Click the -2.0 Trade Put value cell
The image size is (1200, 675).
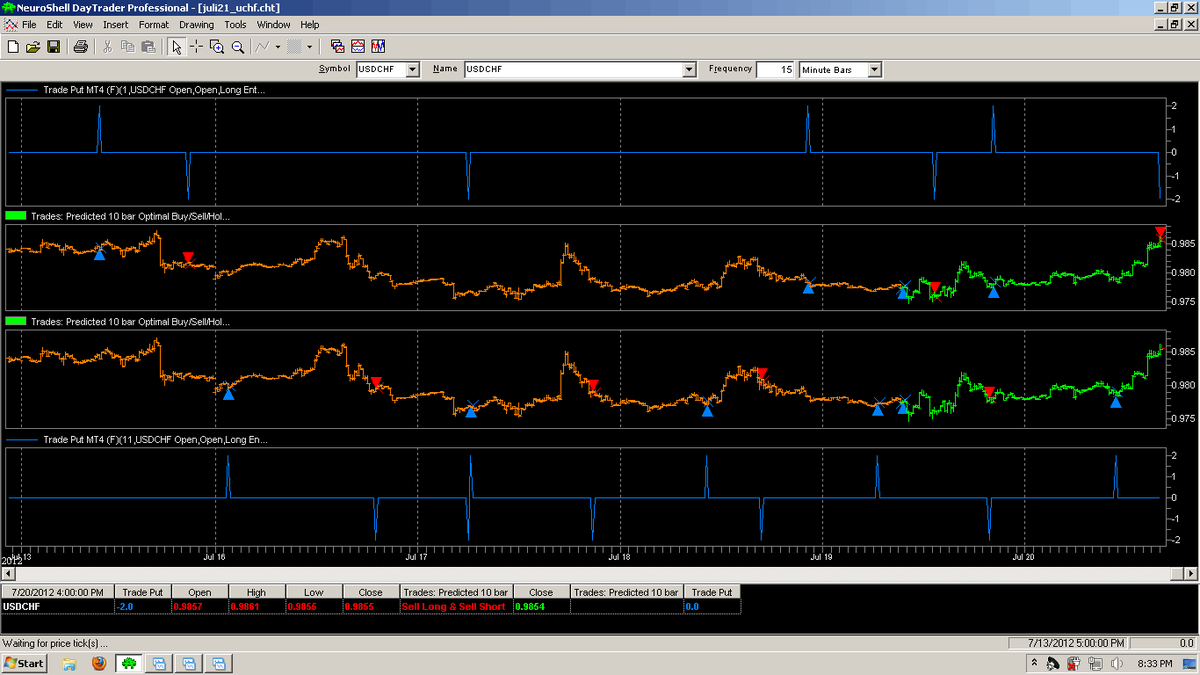pos(143,606)
